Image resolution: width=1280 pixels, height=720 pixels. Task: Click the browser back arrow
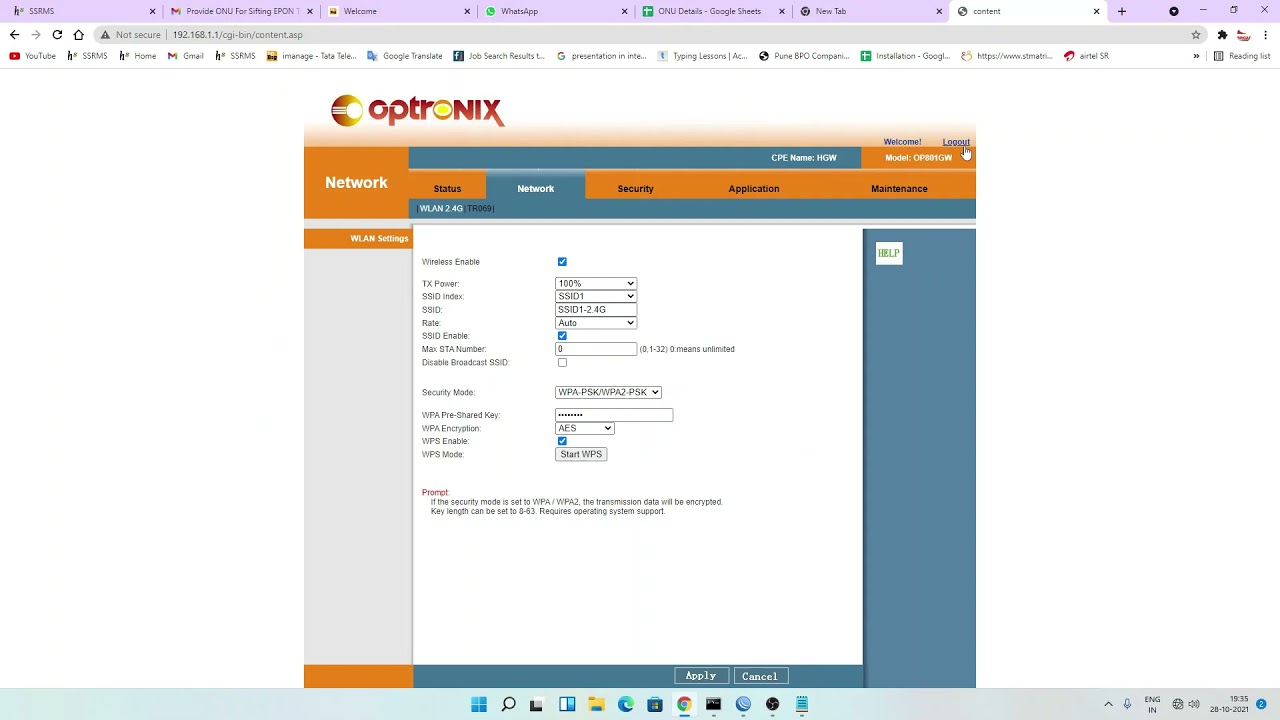pyautogui.click(x=14, y=34)
